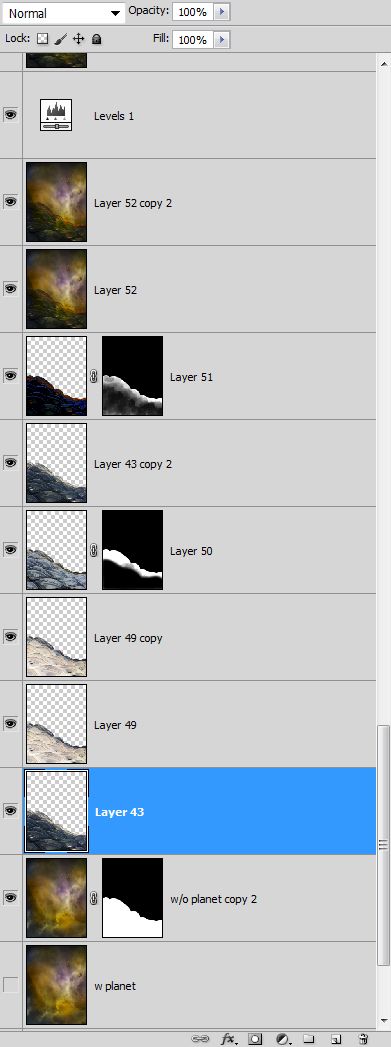Delete layer with trash icon
The image size is (391, 1047).
tap(363, 1038)
